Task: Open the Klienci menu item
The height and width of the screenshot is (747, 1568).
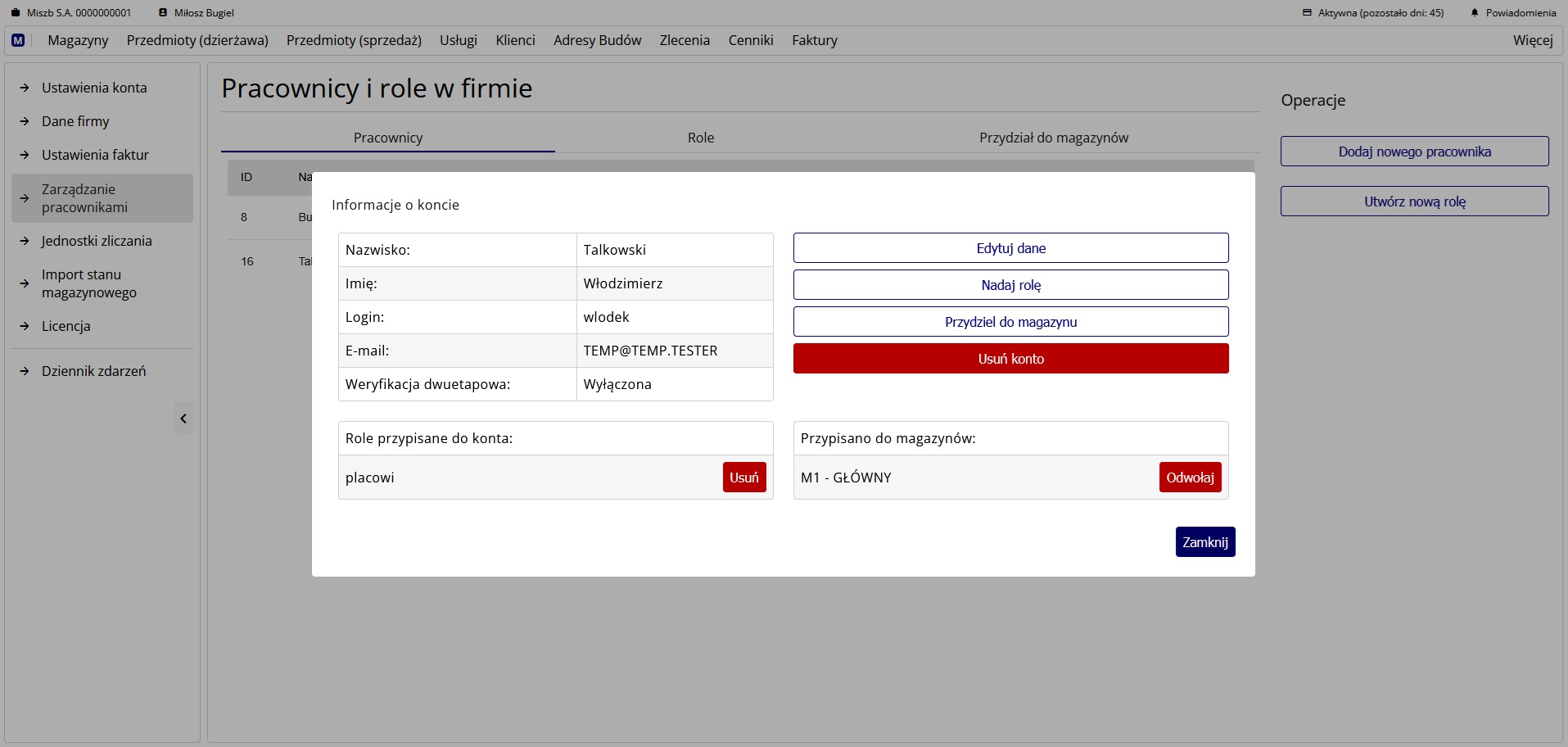Action: click(x=514, y=40)
